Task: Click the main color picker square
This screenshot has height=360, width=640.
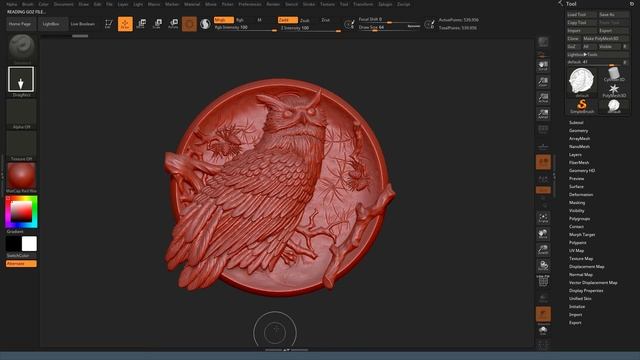Action: [21, 211]
